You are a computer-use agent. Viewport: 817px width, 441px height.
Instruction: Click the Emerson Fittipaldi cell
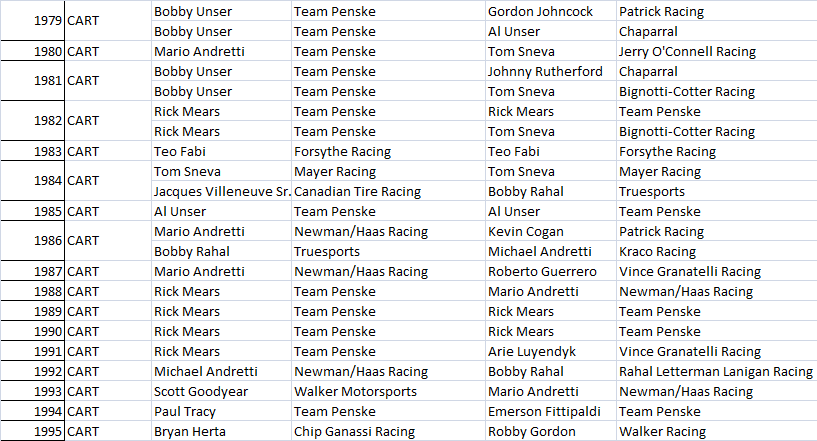pos(548,412)
